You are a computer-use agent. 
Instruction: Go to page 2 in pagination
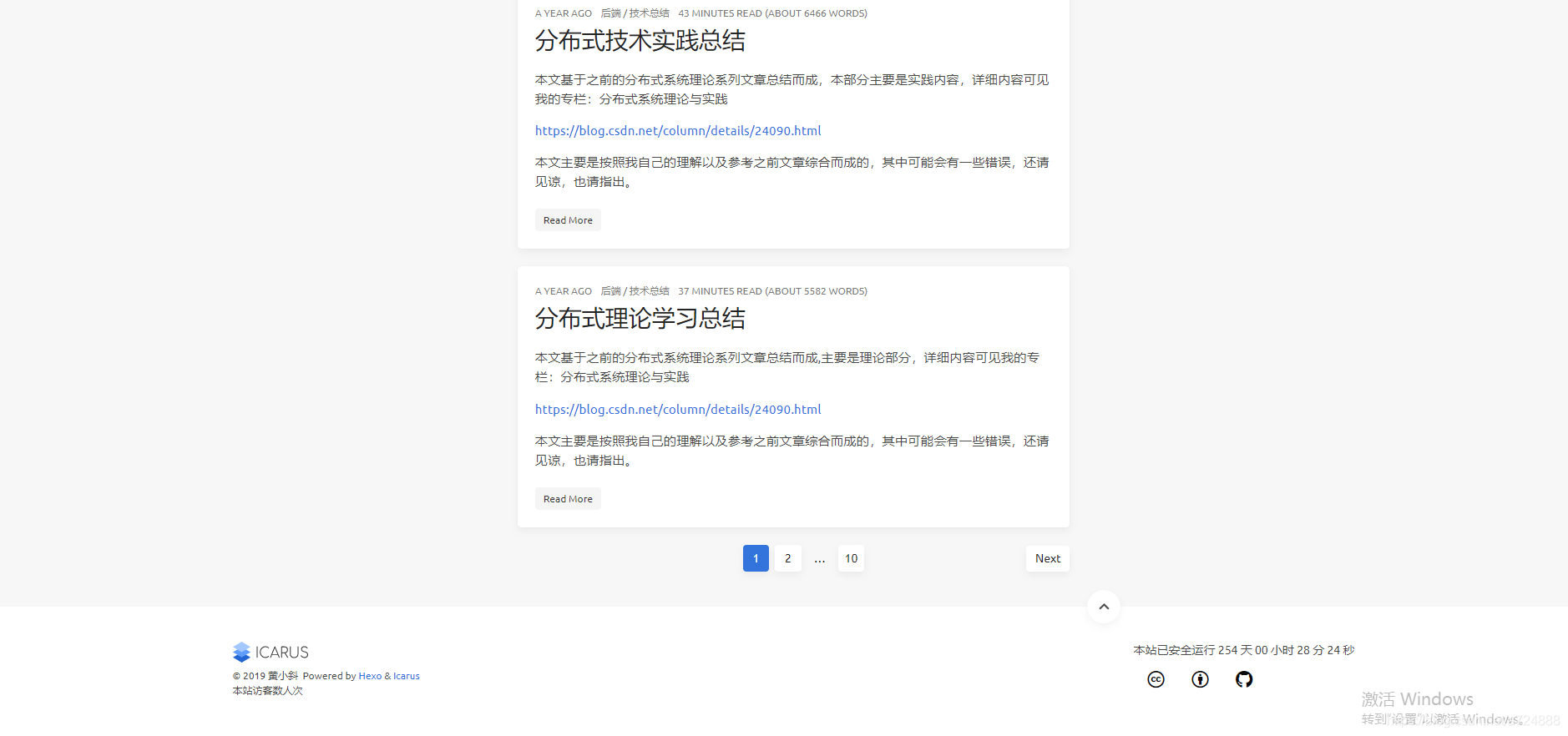(x=787, y=558)
